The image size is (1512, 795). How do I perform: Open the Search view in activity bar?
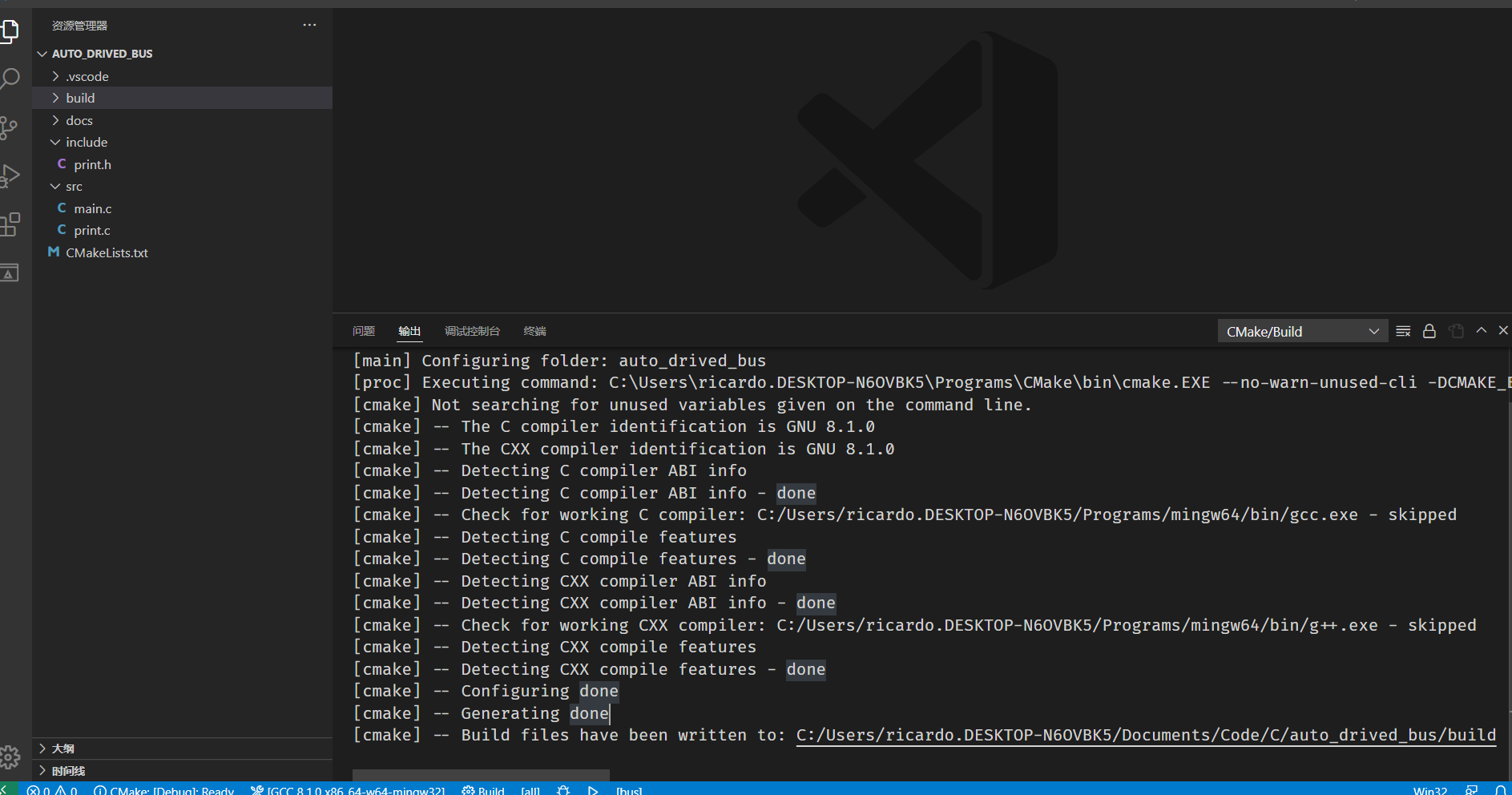10,79
